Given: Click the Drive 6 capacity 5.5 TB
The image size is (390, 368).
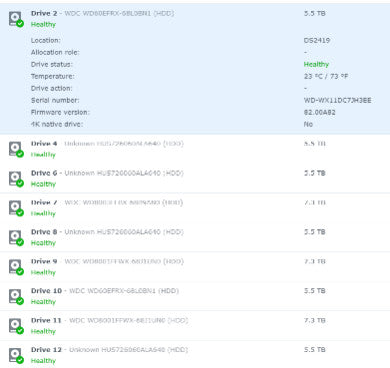Looking at the screenshot, I should click(x=315, y=173).
